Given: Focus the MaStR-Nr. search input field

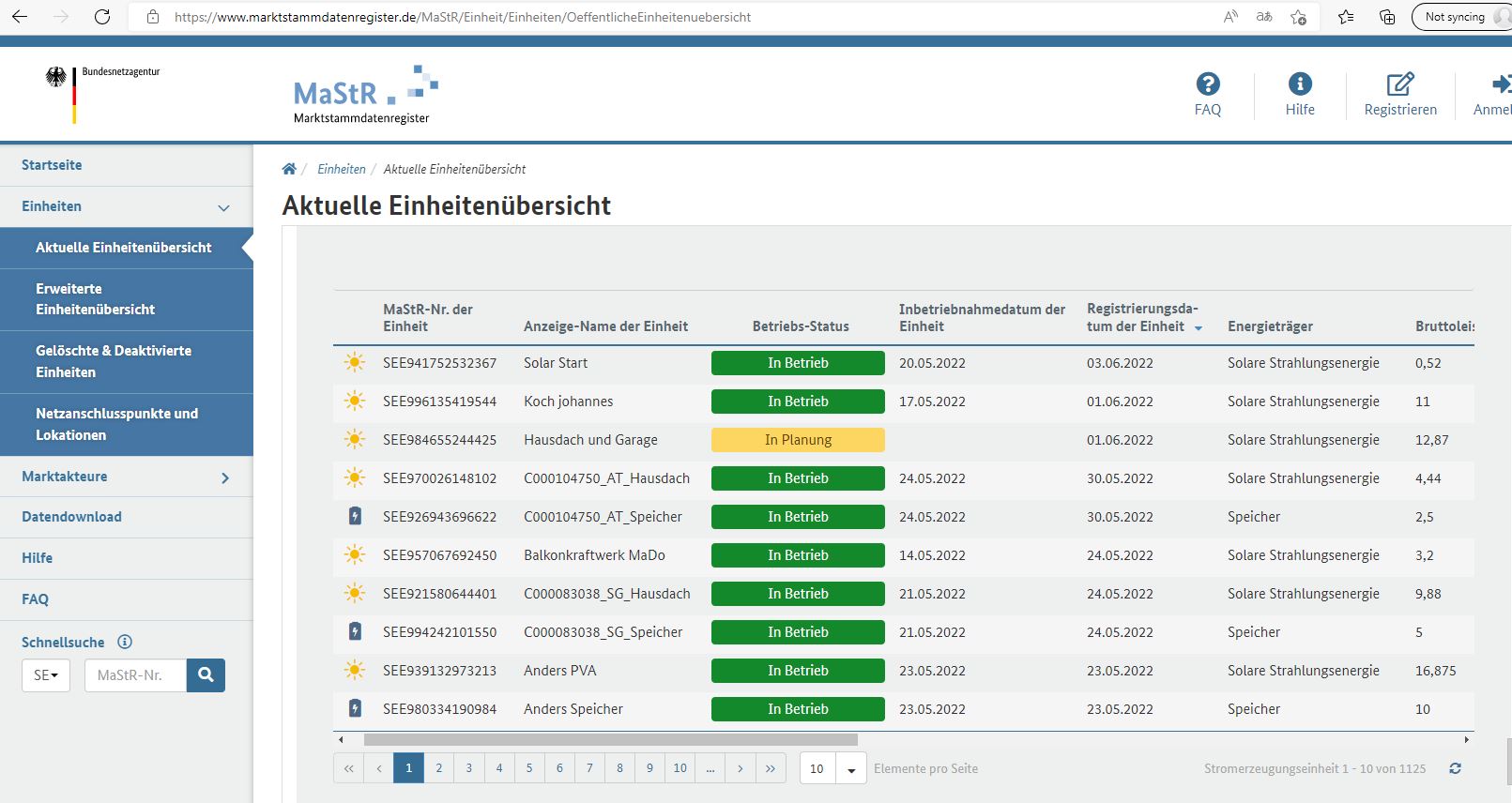Looking at the screenshot, I should (x=135, y=675).
